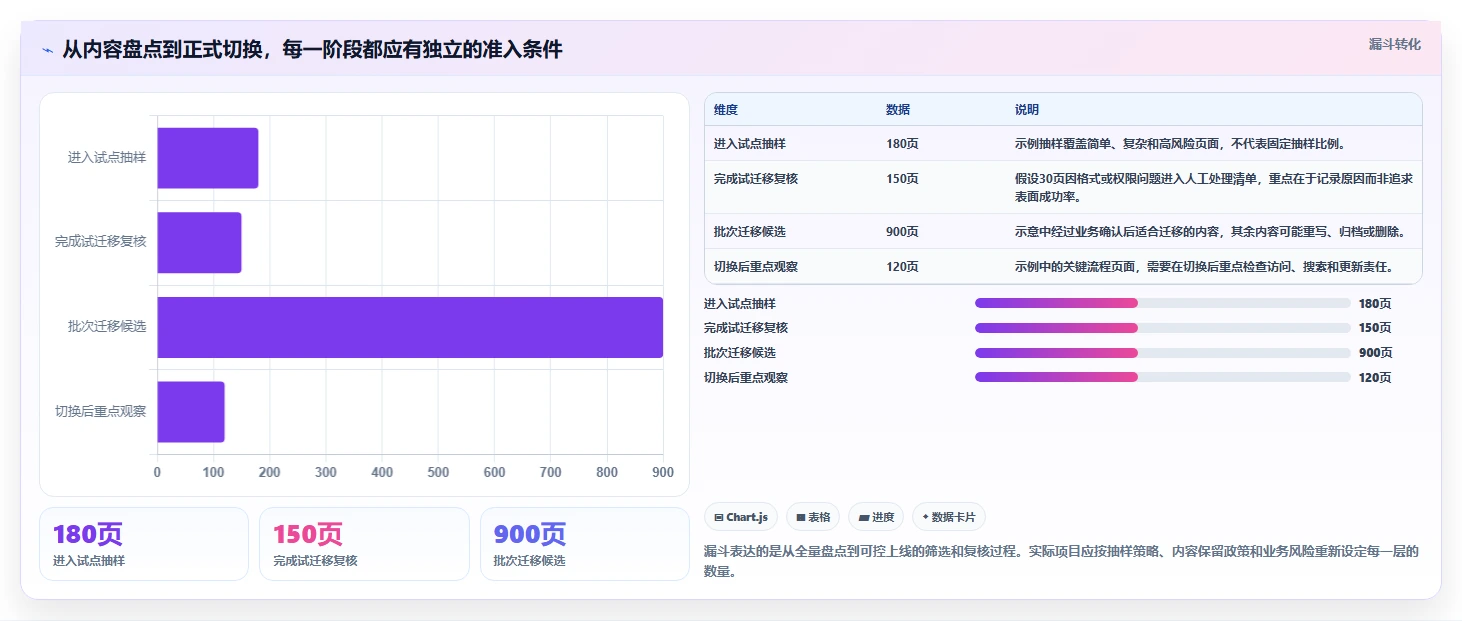The width and height of the screenshot is (1462, 621).
Task: Select the Chart.js chip
Action: [x=740, y=517]
